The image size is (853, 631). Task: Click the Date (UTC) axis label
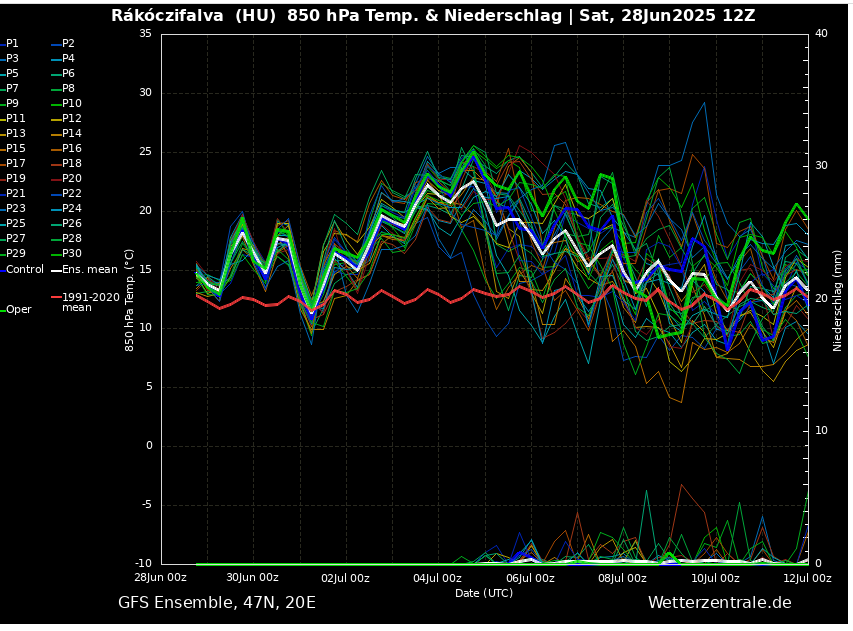[x=484, y=594]
